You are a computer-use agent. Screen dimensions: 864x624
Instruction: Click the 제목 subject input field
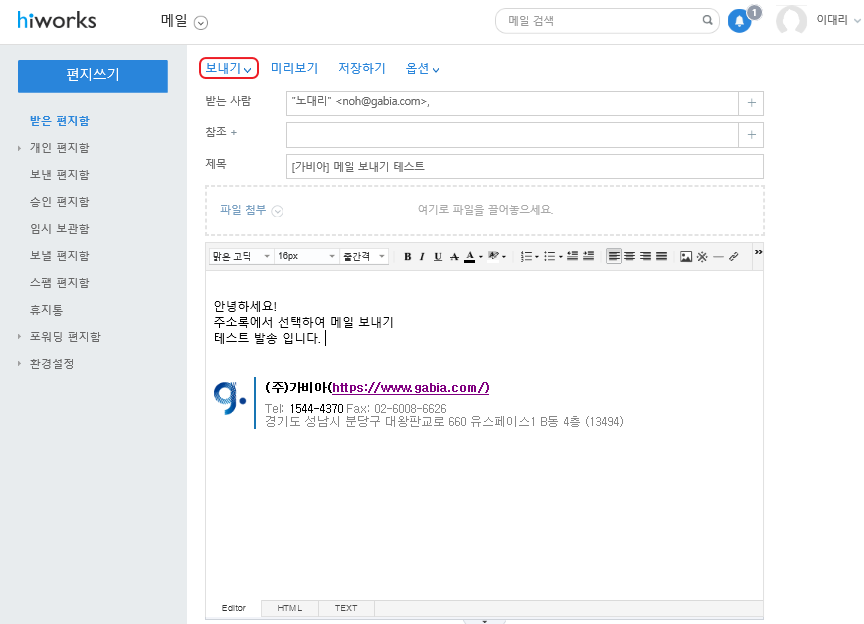[524, 167]
